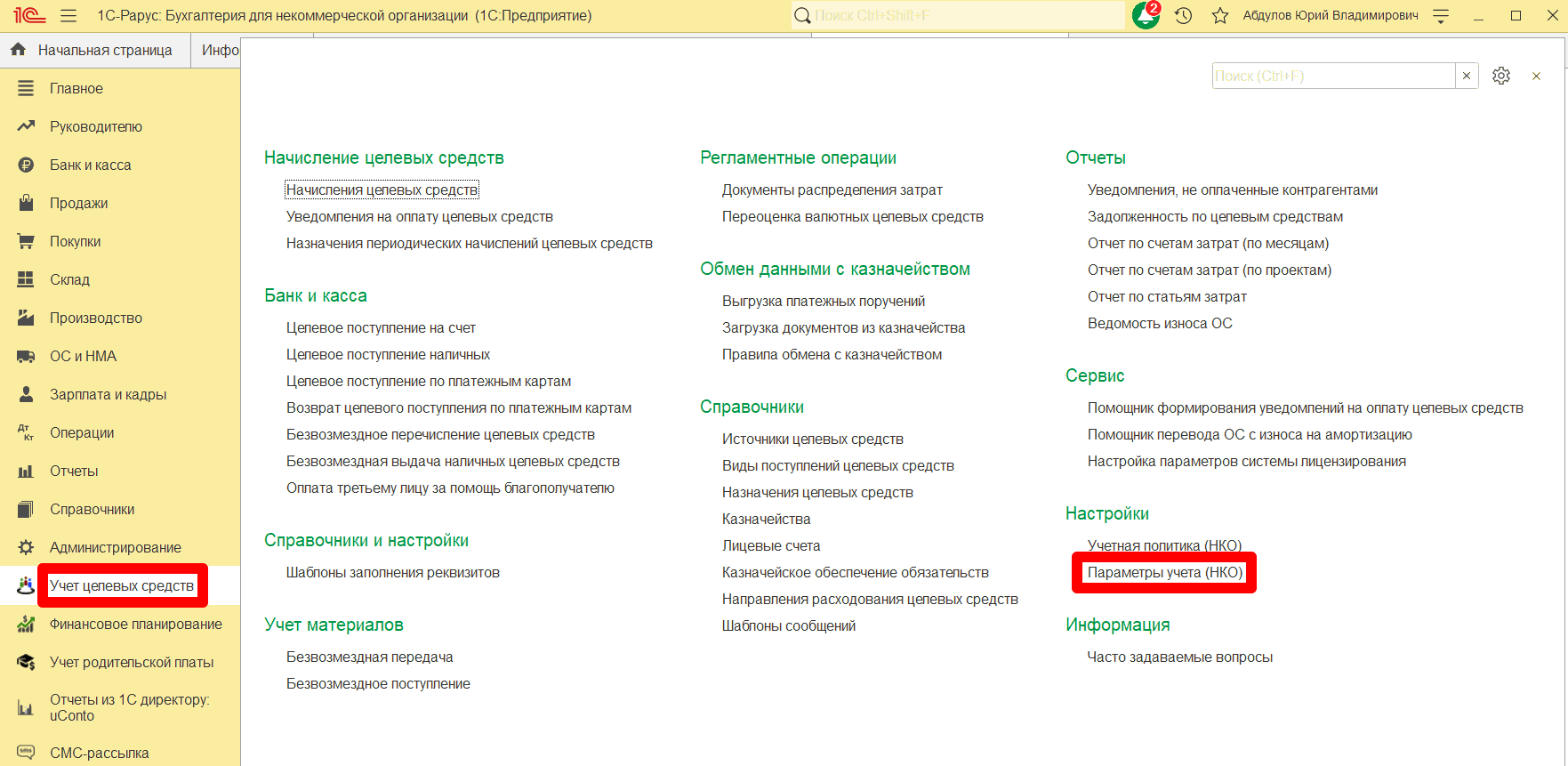This screenshot has width=1568, height=766.
Task: Click the 1C logo icon
Action: coord(29,16)
